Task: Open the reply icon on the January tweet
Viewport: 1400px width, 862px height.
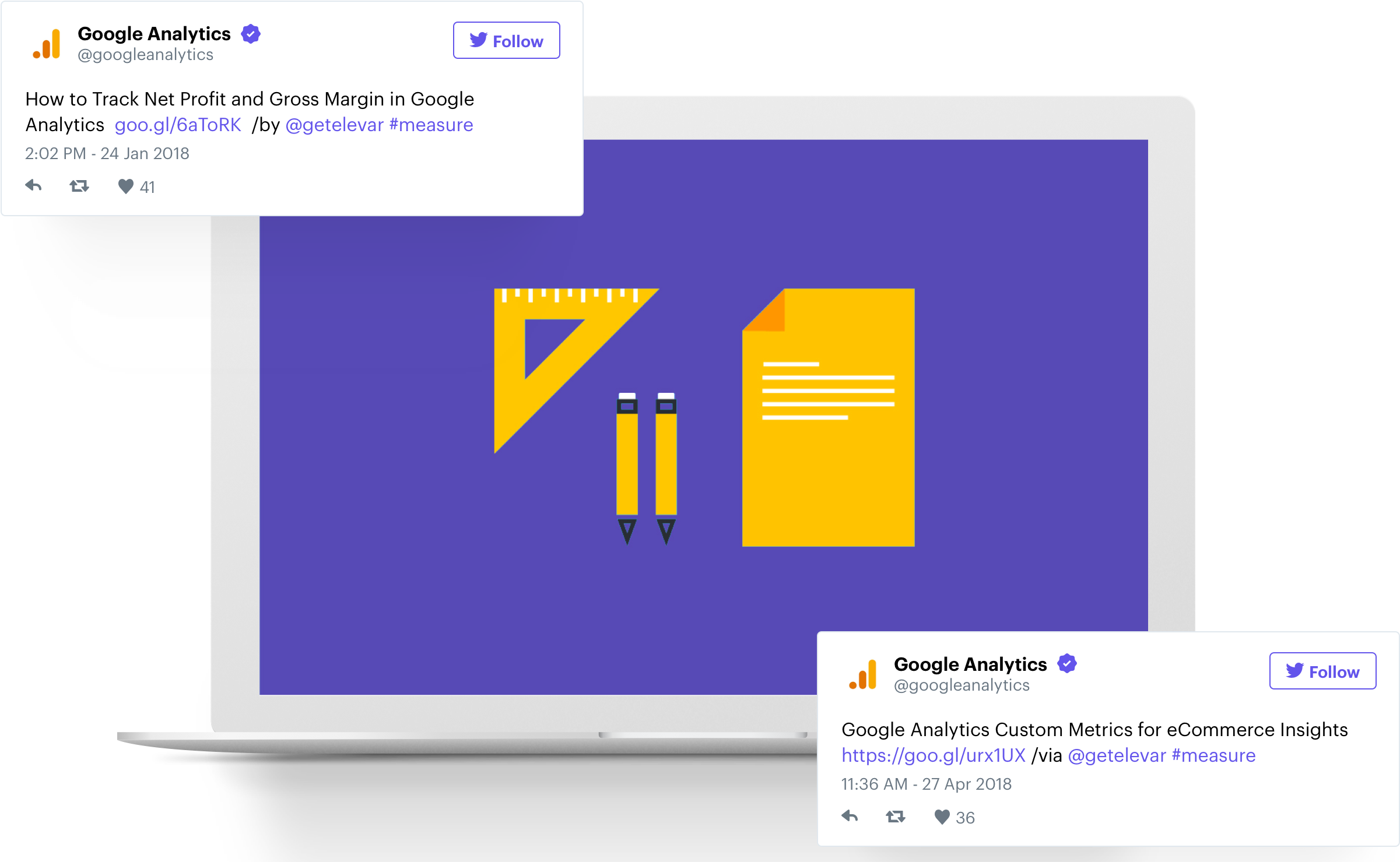Action: tap(33, 185)
